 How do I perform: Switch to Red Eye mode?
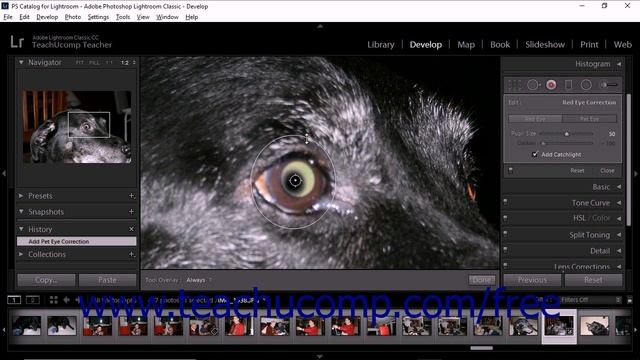(535, 119)
